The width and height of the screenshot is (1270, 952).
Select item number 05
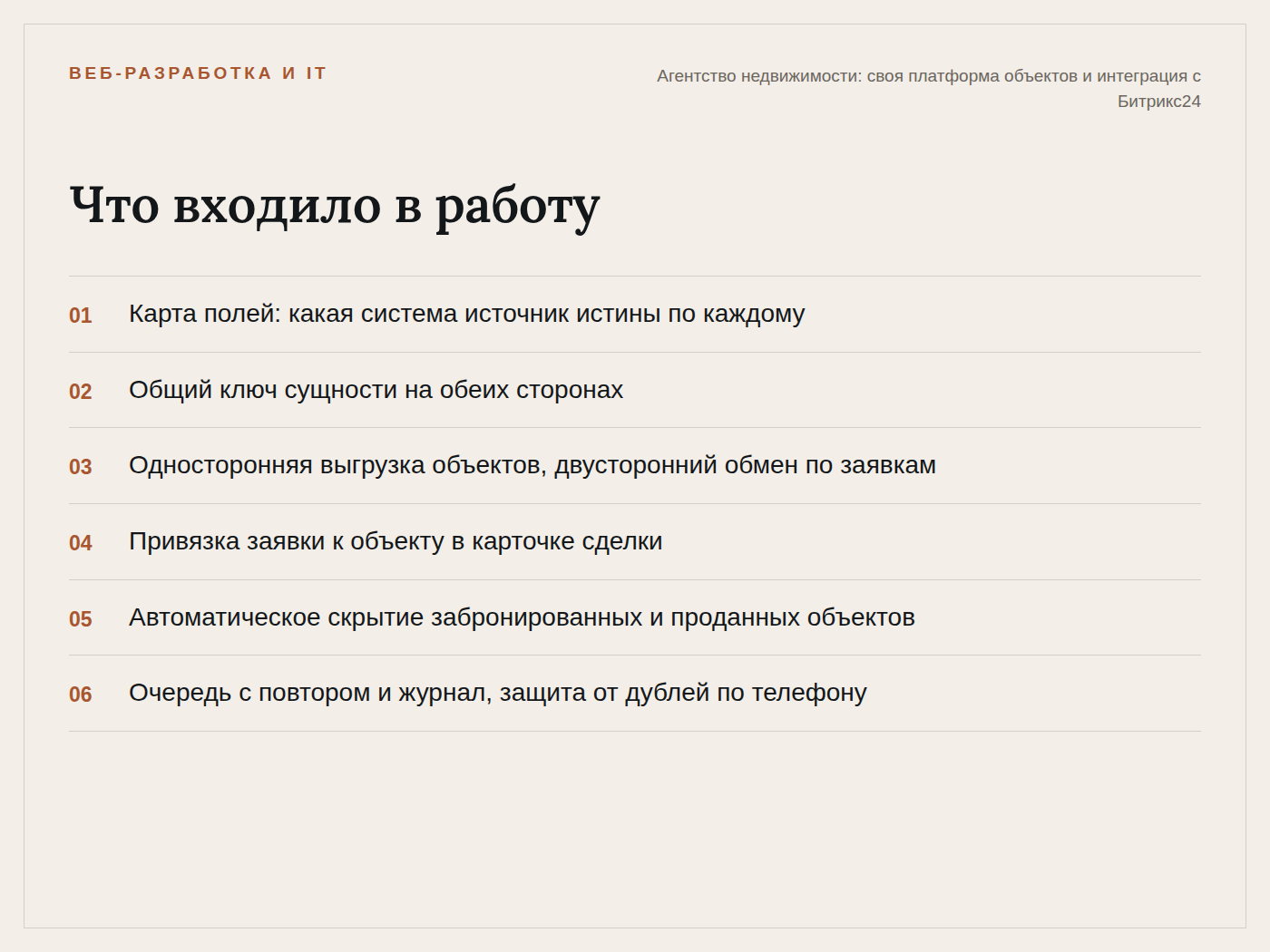pyautogui.click(x=81, y=619)
